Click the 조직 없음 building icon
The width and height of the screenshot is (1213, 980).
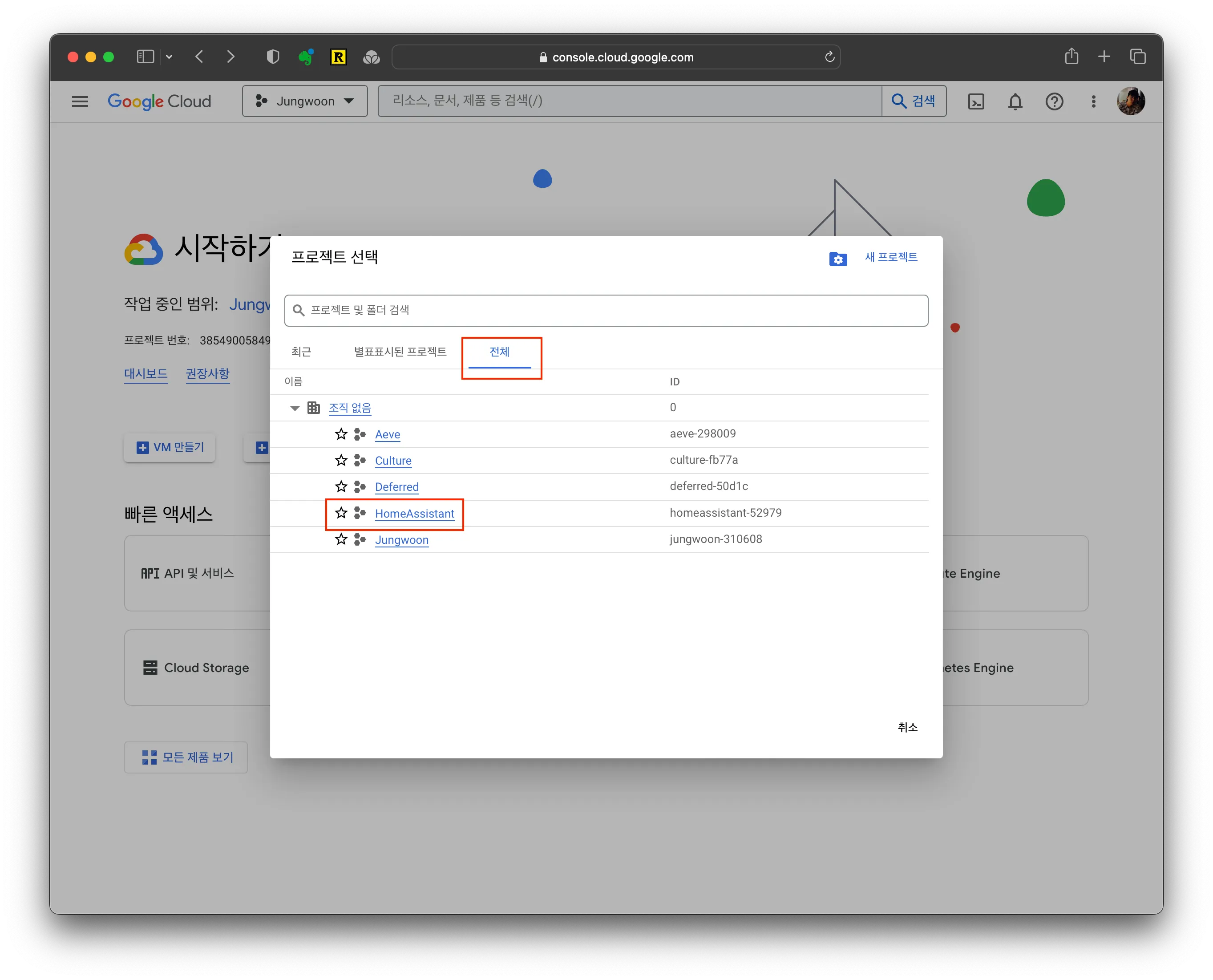click(313, 407)
